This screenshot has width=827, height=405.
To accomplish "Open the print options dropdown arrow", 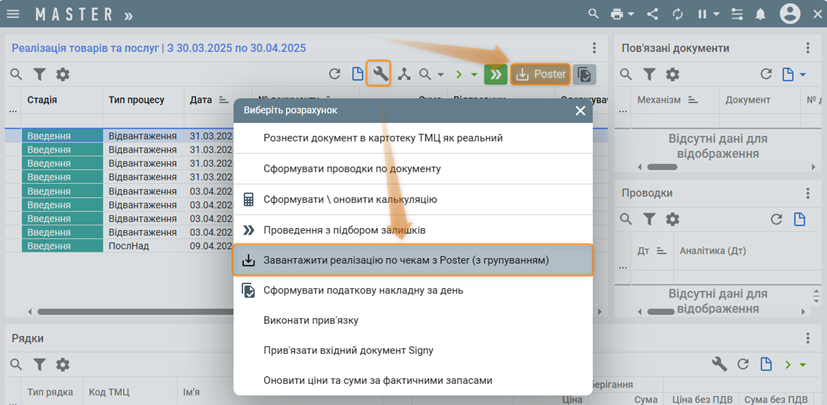I will (x=631, y=14).
